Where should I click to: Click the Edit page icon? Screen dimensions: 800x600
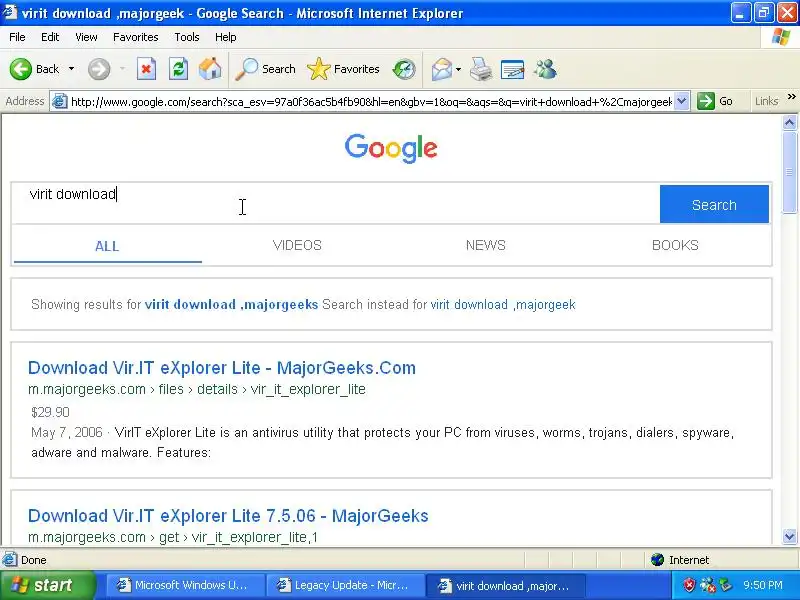[x=513, y=69]
